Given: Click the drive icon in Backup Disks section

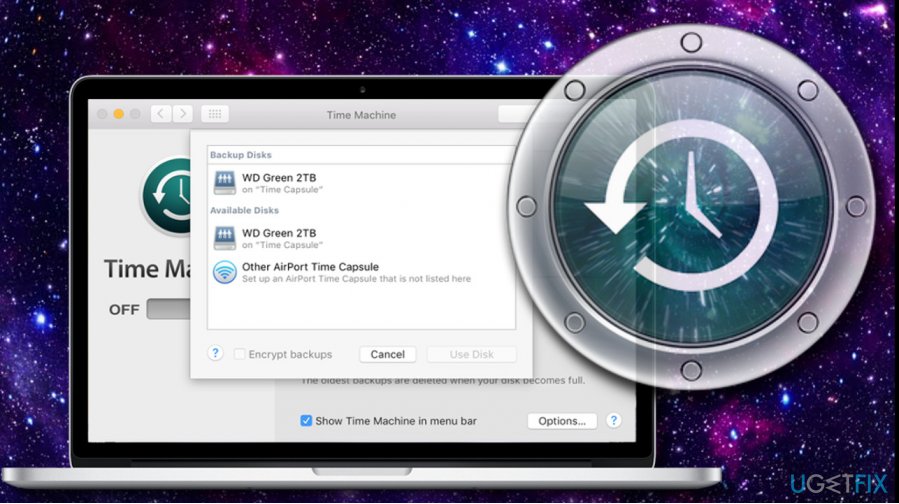Looking at the screenshot, I should (224, 183).
